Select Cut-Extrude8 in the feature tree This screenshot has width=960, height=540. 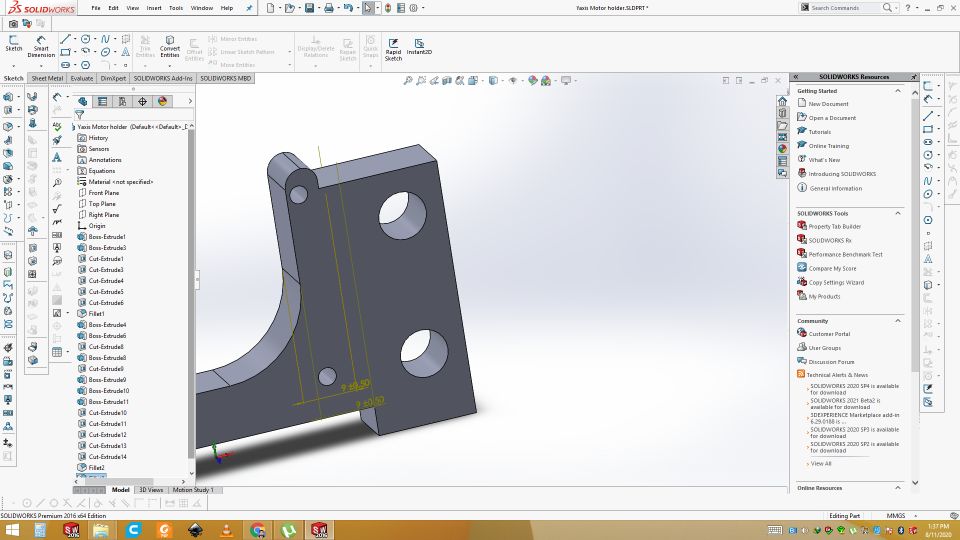[x=106, y=346]
